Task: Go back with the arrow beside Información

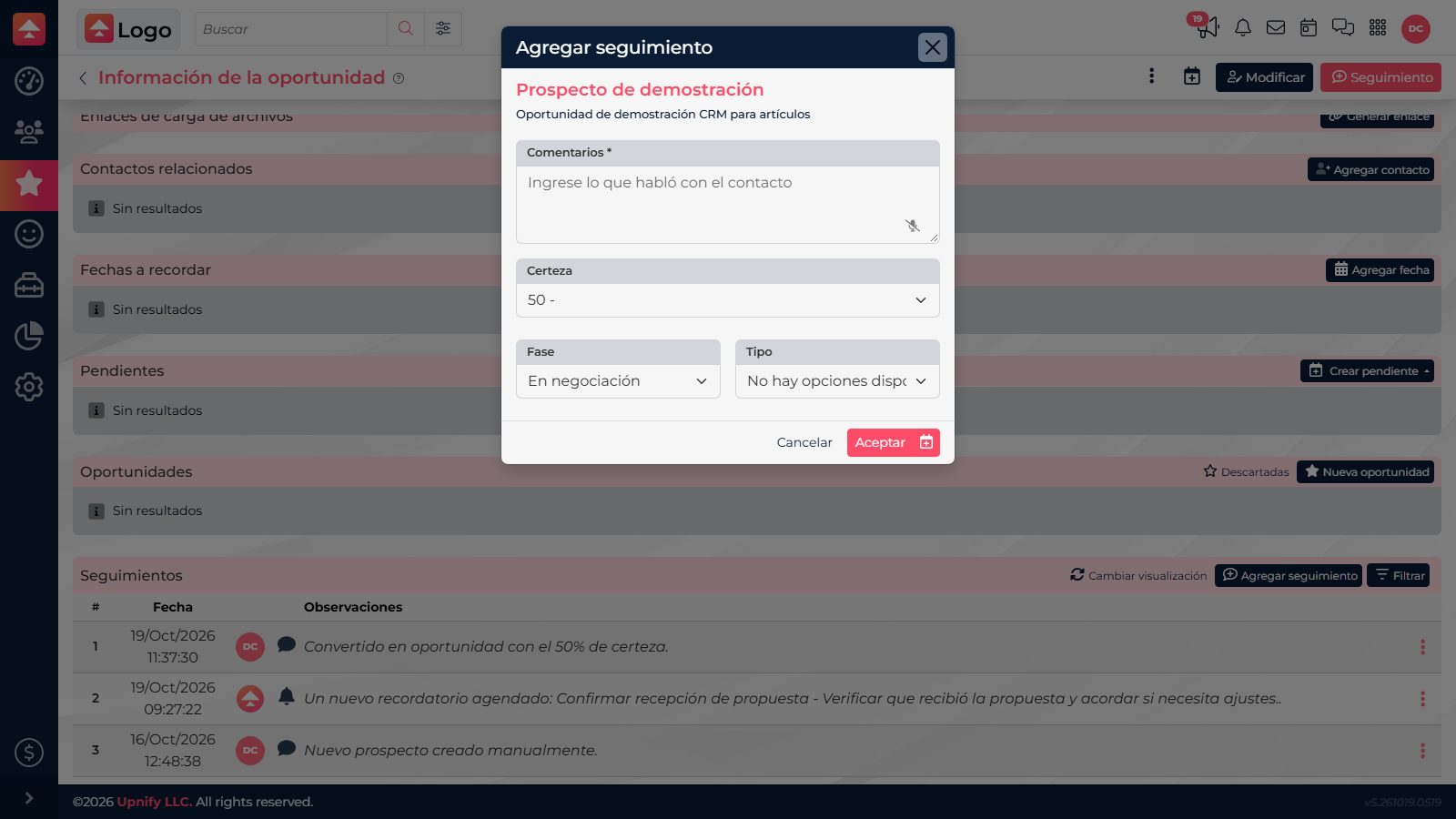Action: 83,78
